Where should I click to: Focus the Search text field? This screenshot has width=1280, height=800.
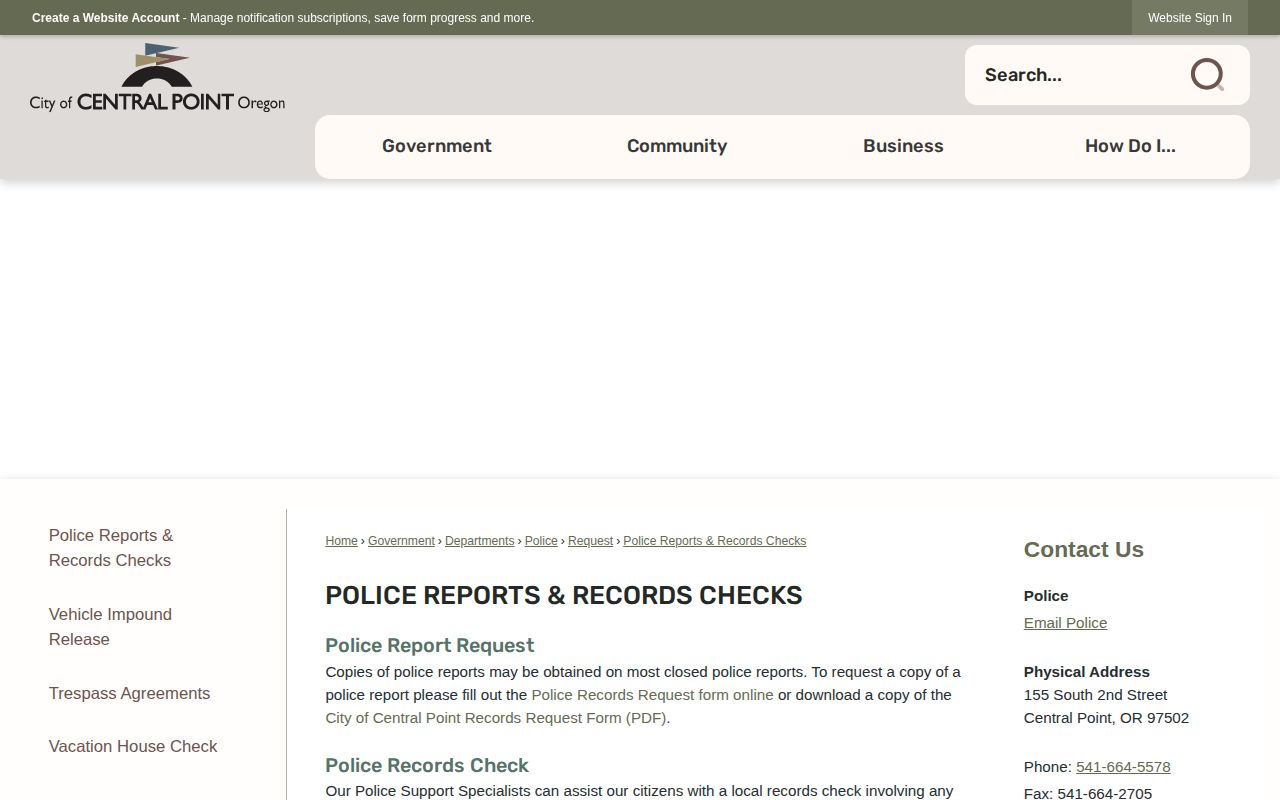[x=1075, y=75]
